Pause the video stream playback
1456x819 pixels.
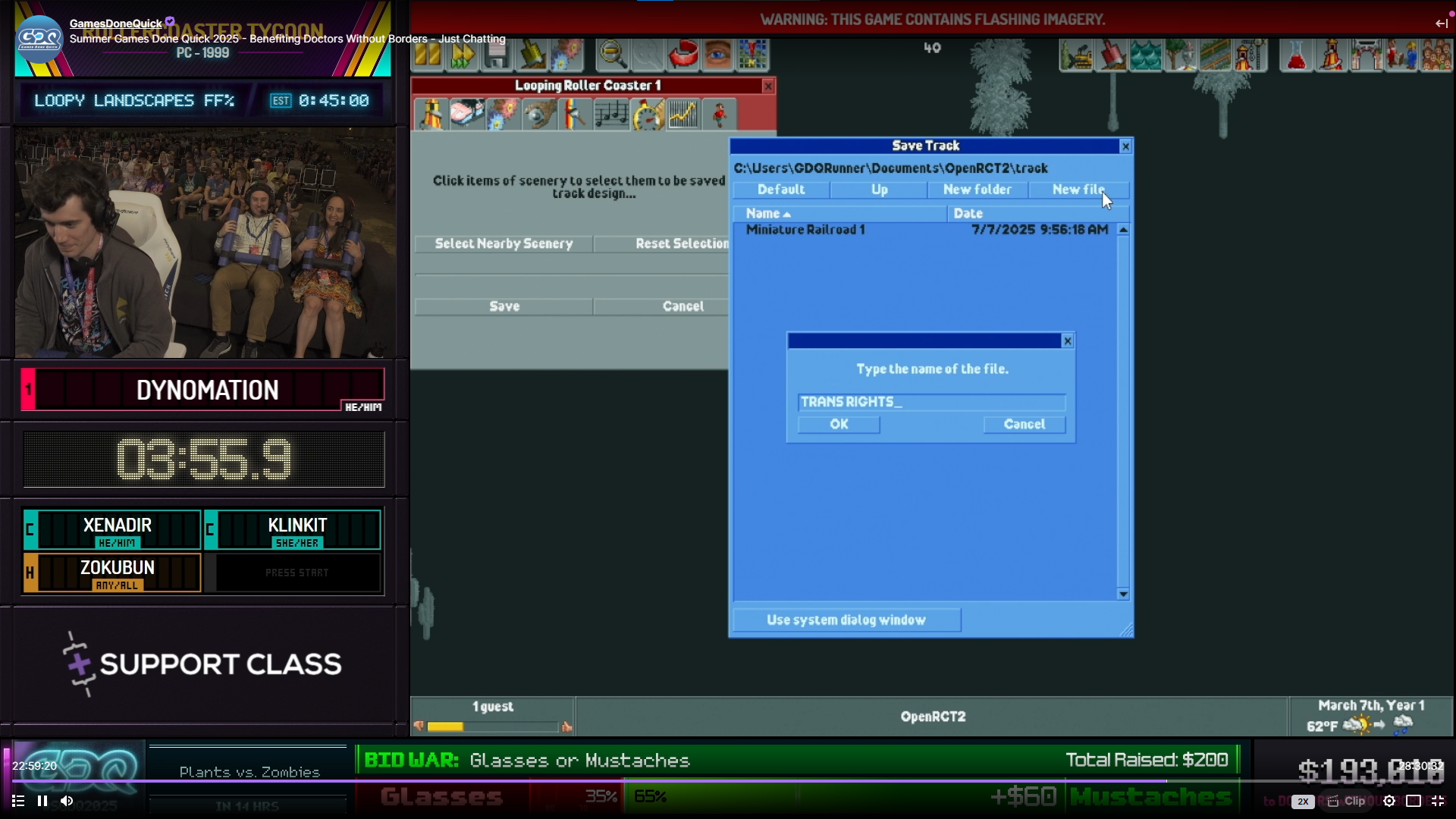(42, 801)
